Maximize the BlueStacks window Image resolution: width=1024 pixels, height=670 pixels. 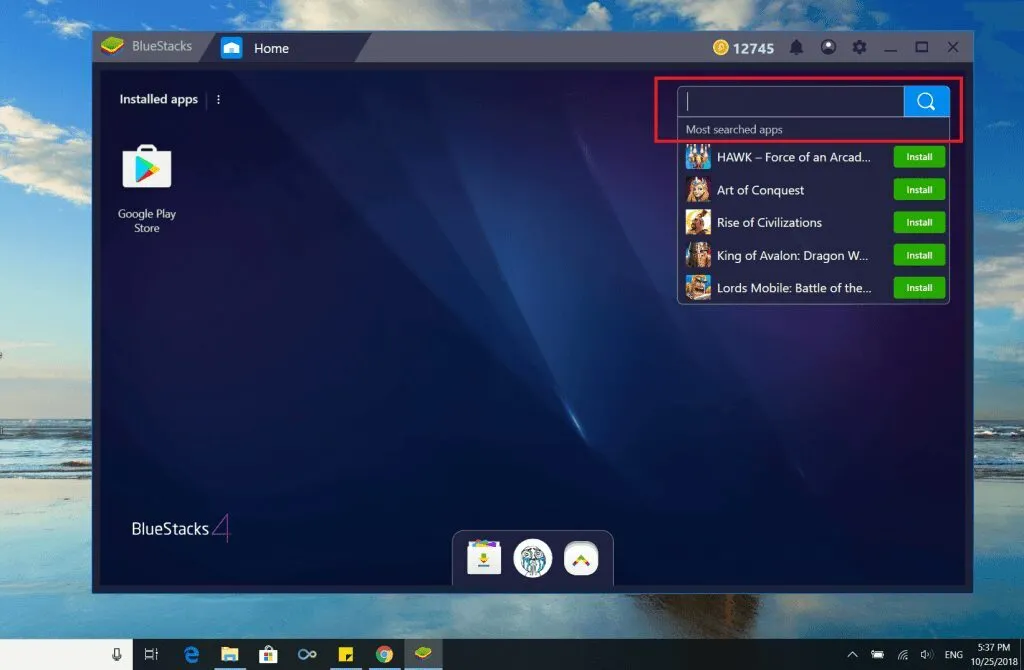[921, 47]
